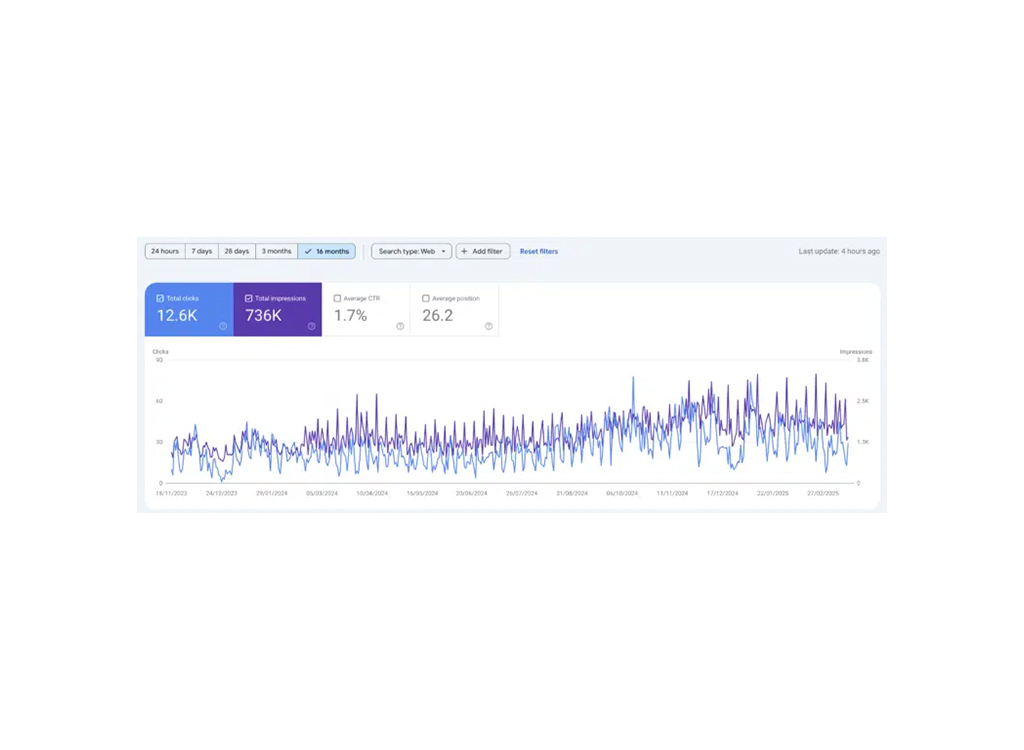
Task: Select the 3 months date range
Action: pos(275,251)
